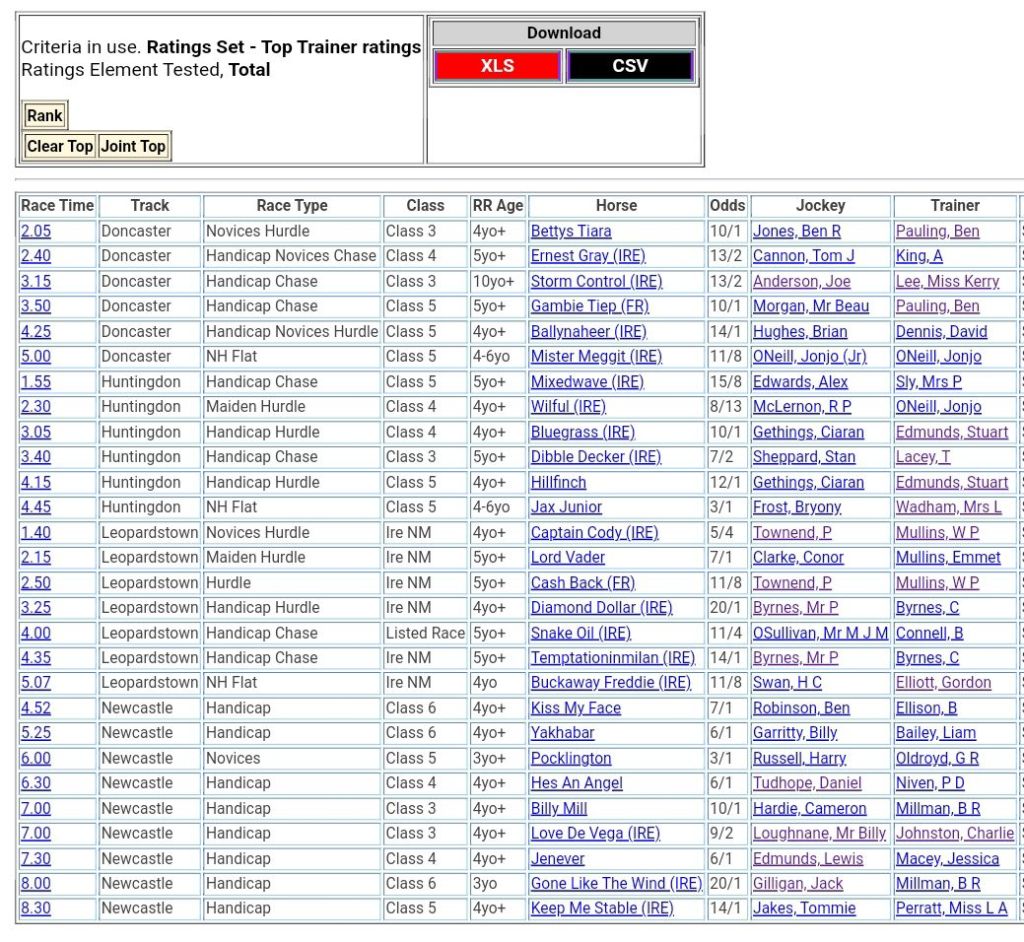
Task: Open trainer Mullins, Emmet
Action: coord(948,558)
